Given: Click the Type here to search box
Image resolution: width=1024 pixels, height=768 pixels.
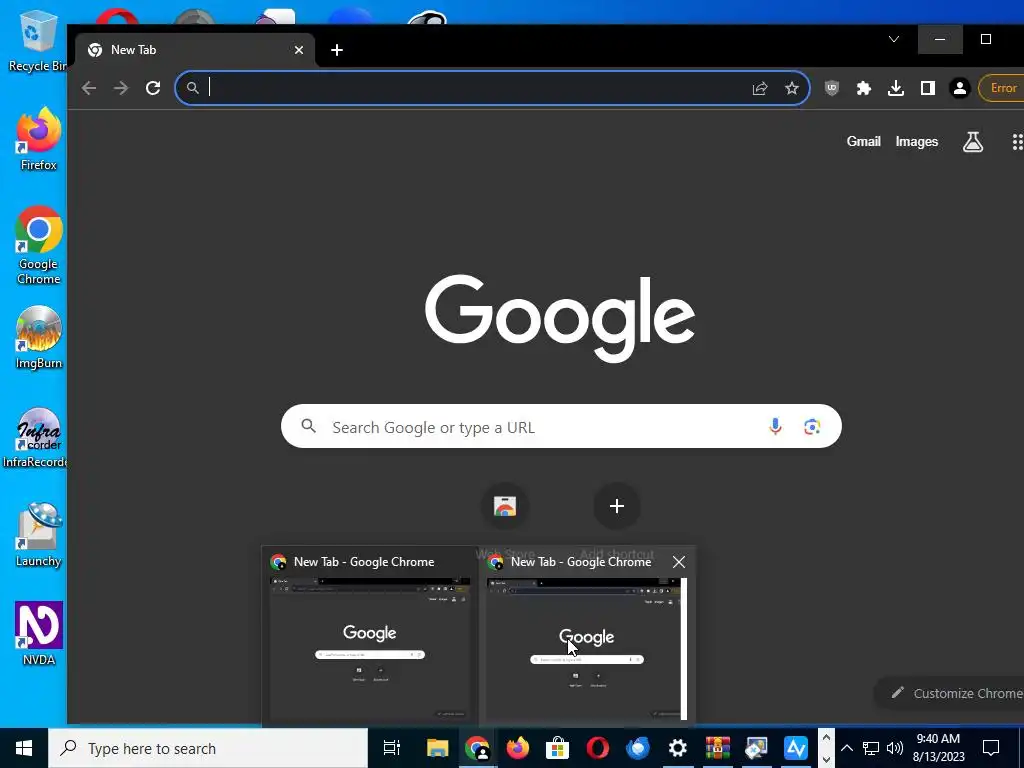Looking at the screenshot, I should (208, 748).
